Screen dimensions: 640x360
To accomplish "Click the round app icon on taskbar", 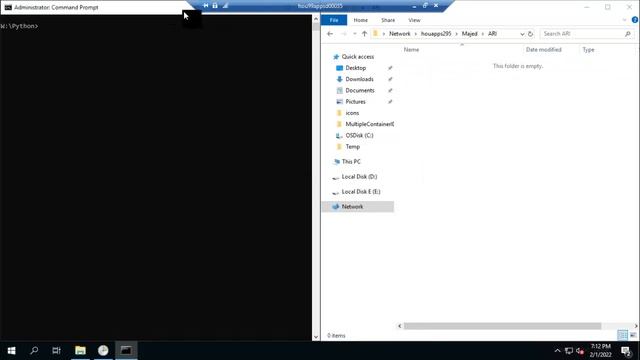I will tap(103, 350).
